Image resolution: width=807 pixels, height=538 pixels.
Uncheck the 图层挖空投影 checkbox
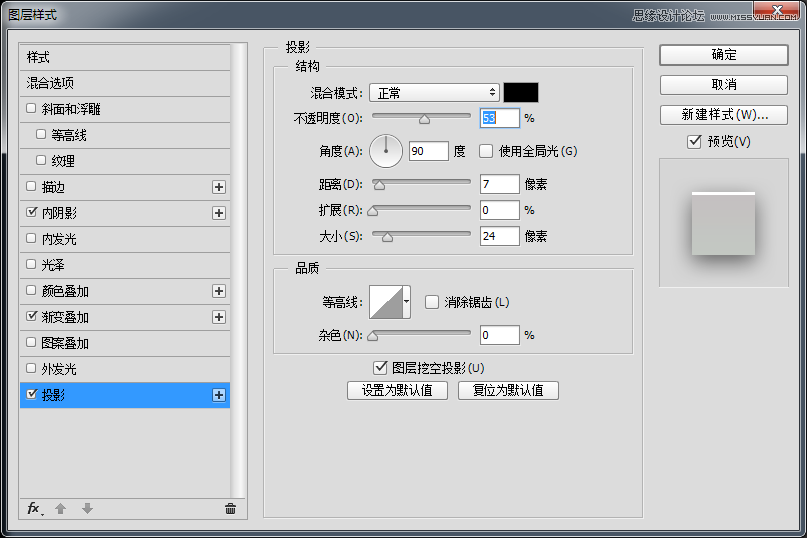(380, 368)
